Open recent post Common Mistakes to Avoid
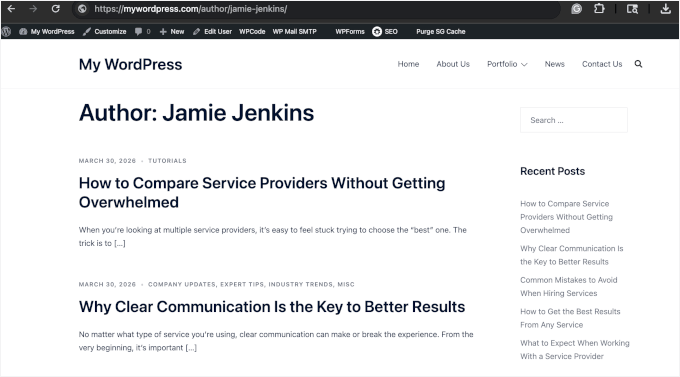 [569, 287]
